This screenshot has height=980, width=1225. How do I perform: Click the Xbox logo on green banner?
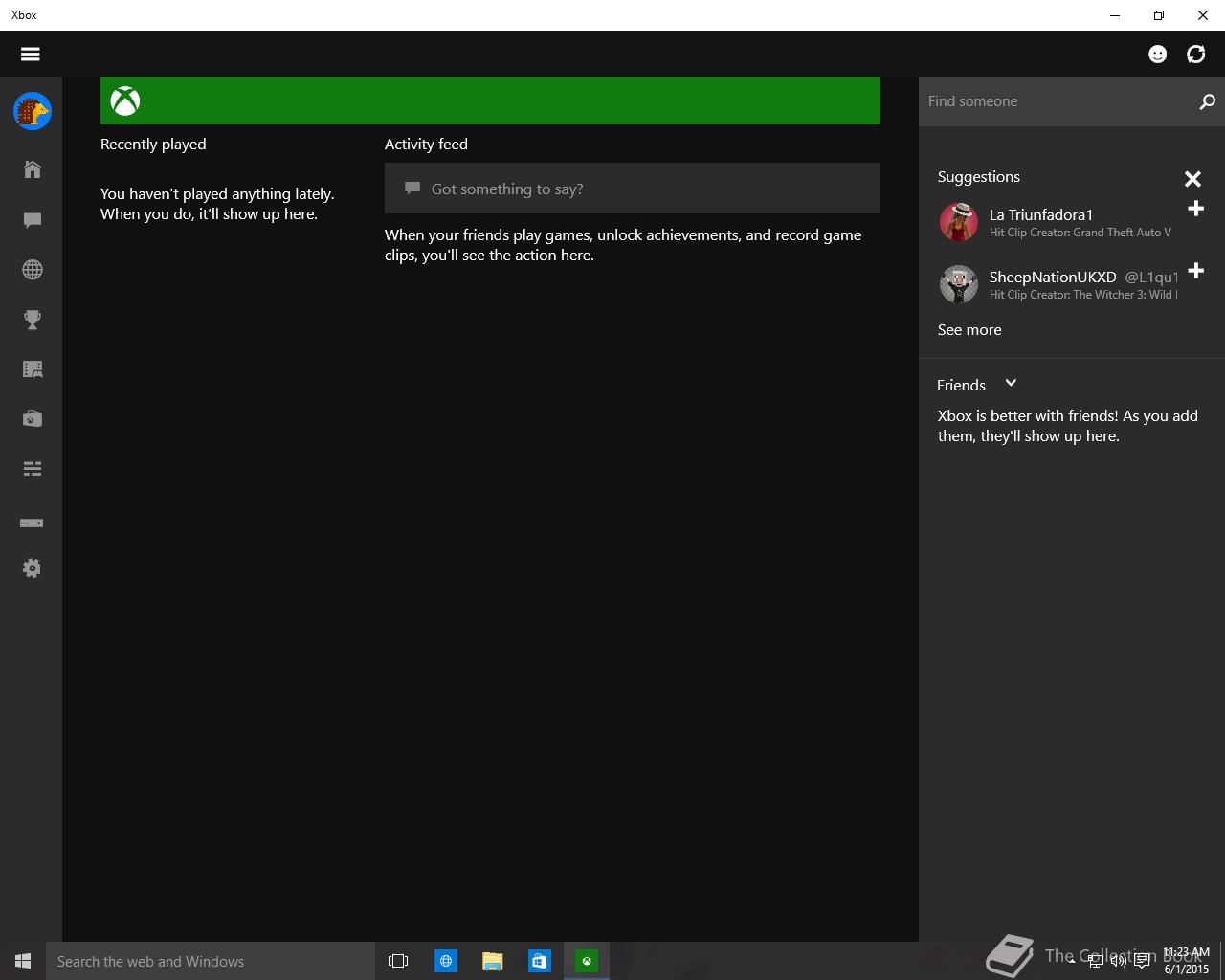coord(125,100)
